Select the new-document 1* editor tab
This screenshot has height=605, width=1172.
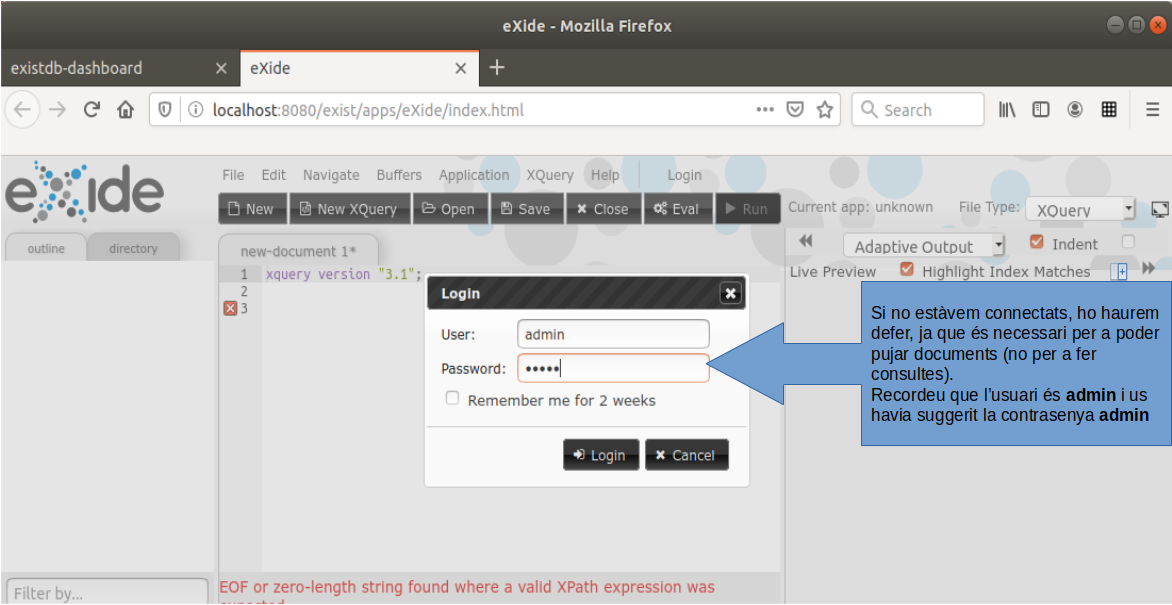point(299,251)
